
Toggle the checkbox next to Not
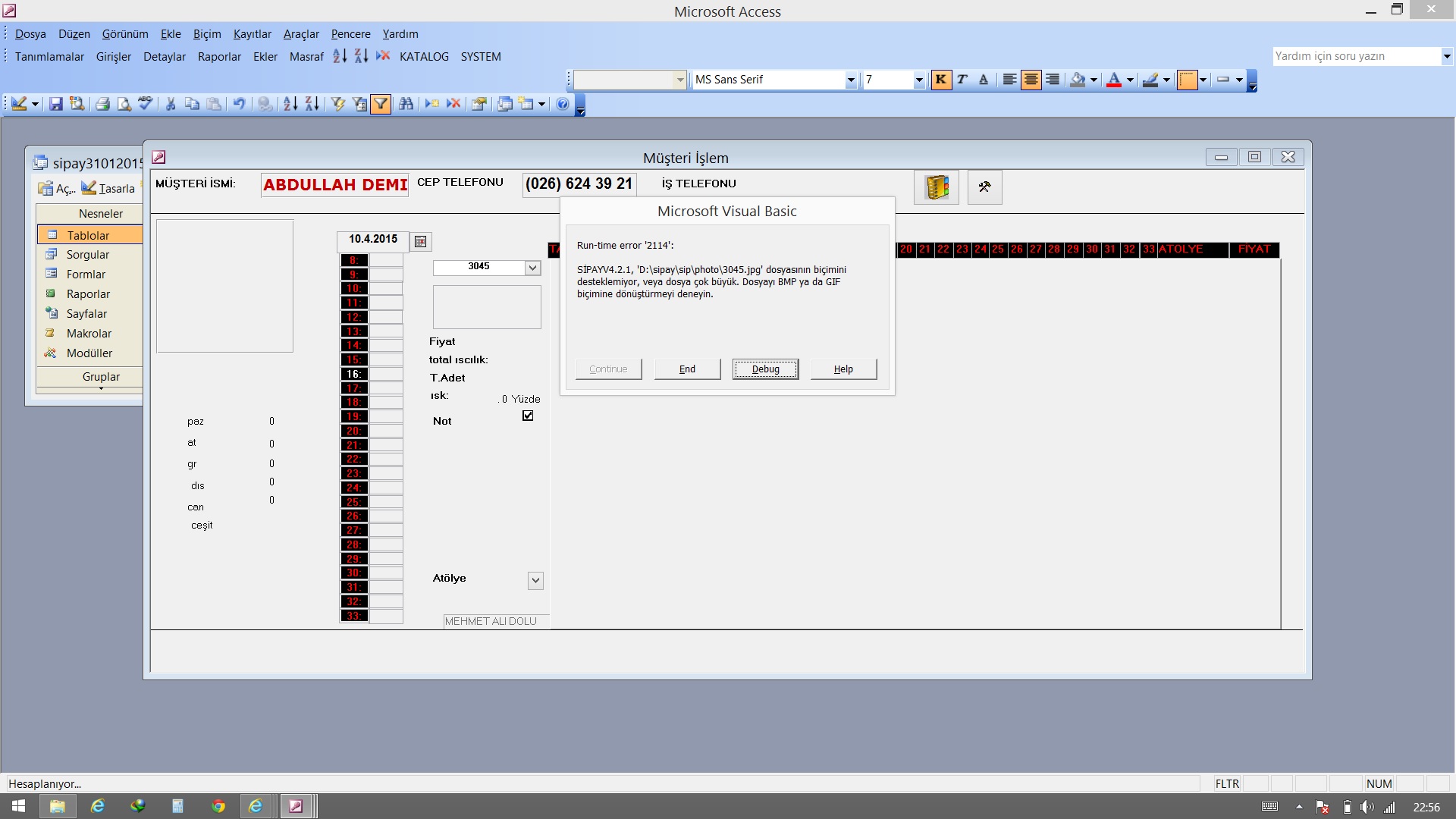(528, 416)
